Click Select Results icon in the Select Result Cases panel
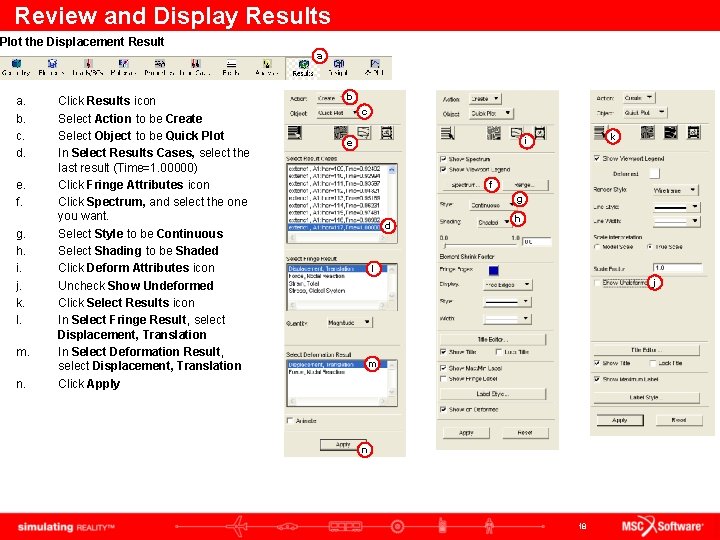Screen dimensions: 720x540 295,133
